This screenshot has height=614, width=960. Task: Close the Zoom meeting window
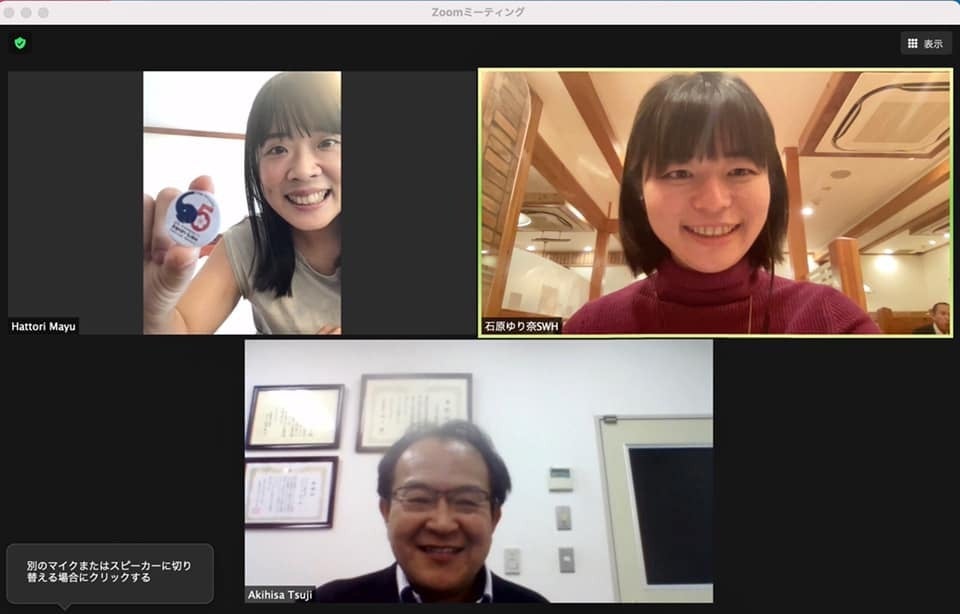point(10,12)
